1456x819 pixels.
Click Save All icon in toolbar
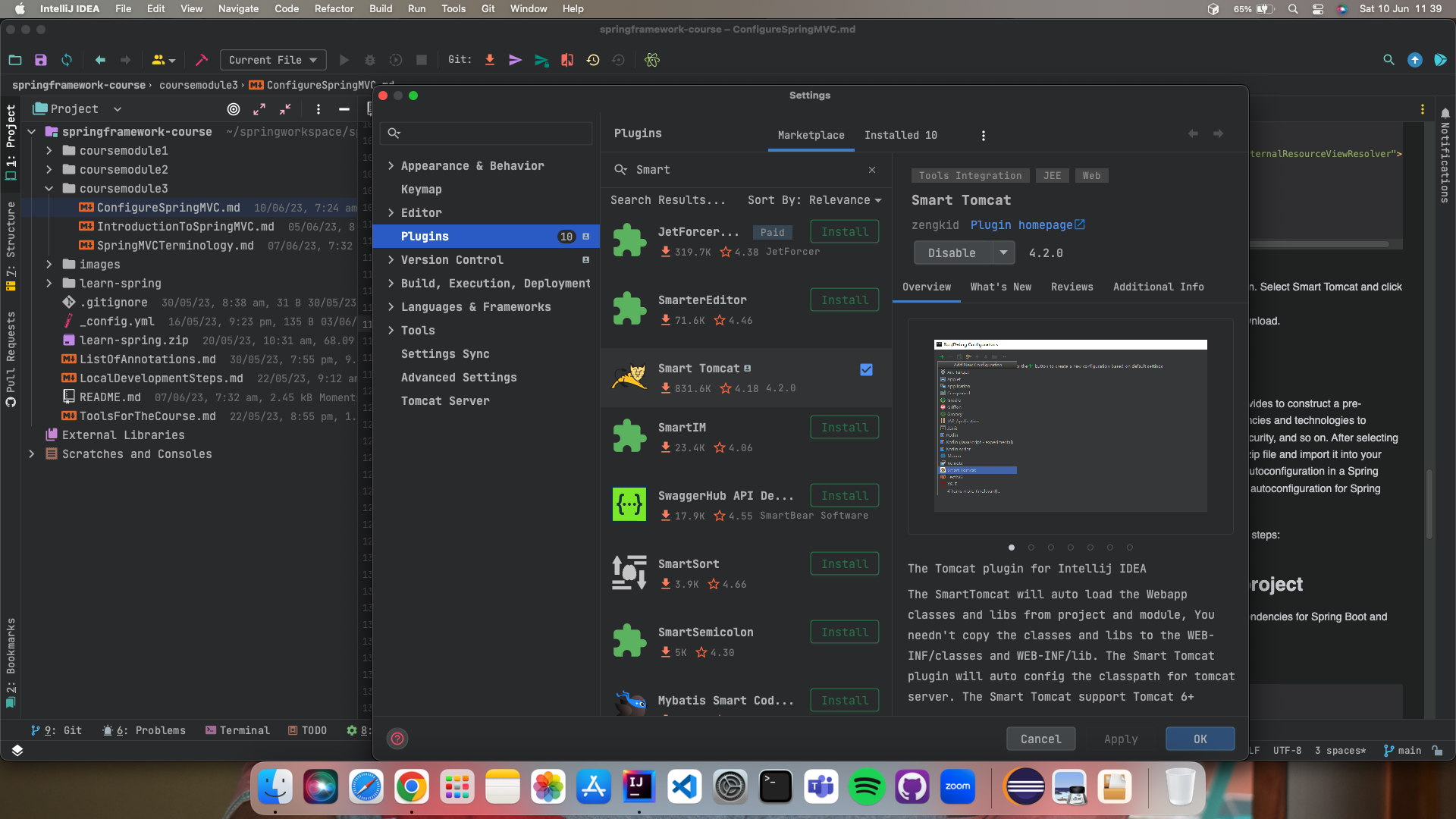point(41,60)
